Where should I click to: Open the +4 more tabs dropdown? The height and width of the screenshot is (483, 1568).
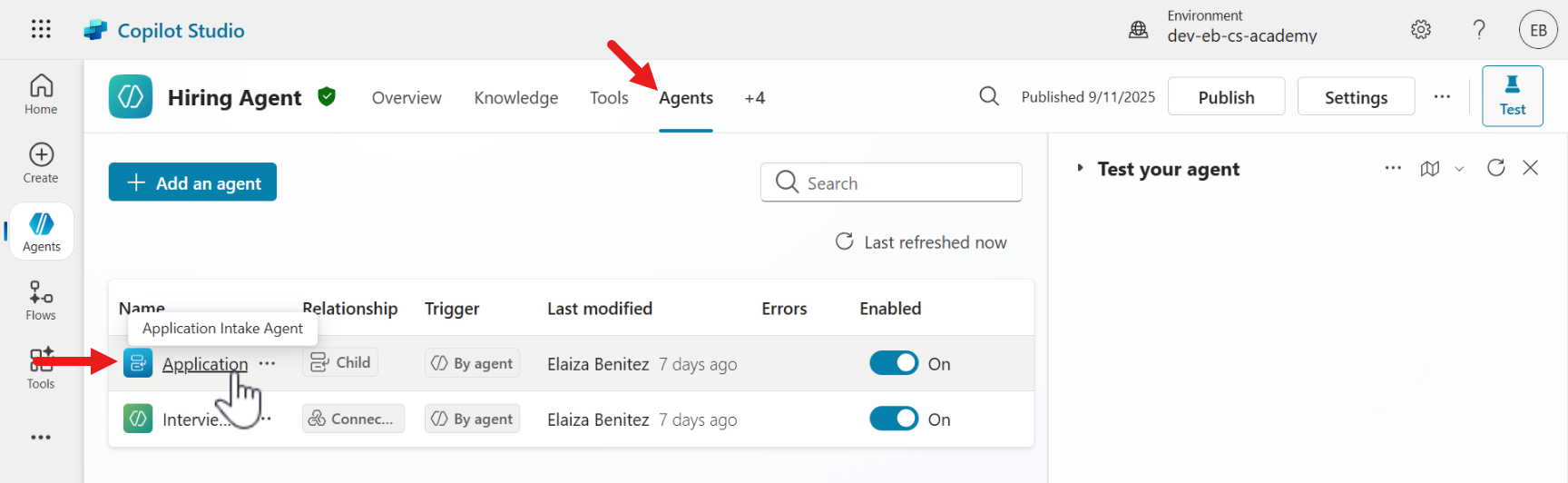point(754,98)
